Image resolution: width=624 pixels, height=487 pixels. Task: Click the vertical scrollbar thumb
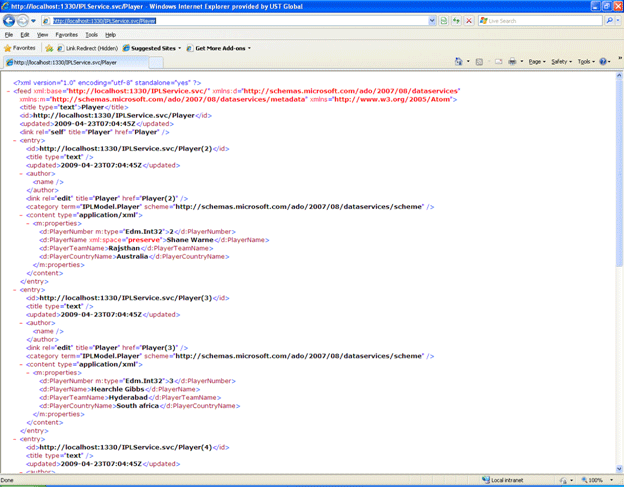coord(619,173)
